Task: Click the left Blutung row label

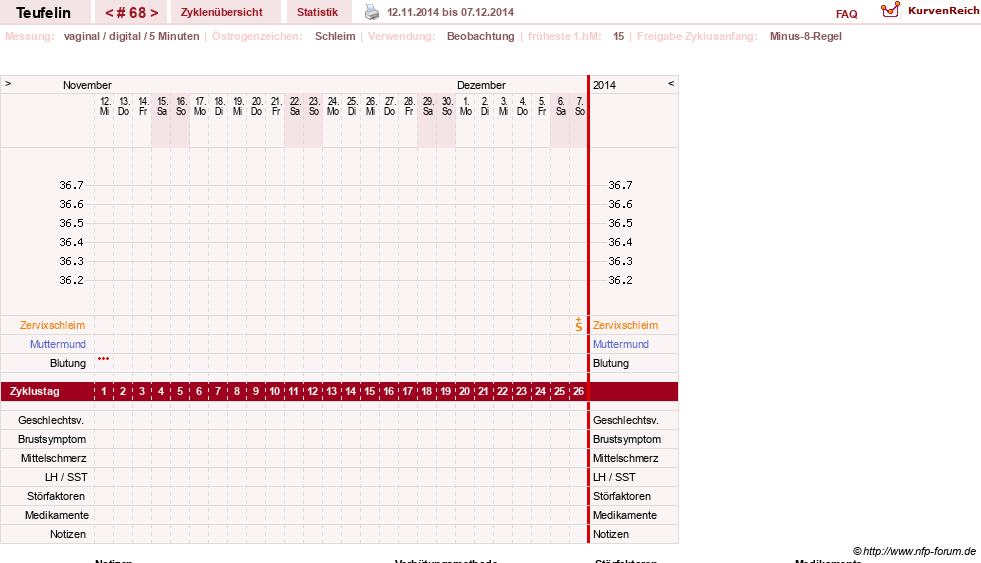Action: (x=68, y=363)
